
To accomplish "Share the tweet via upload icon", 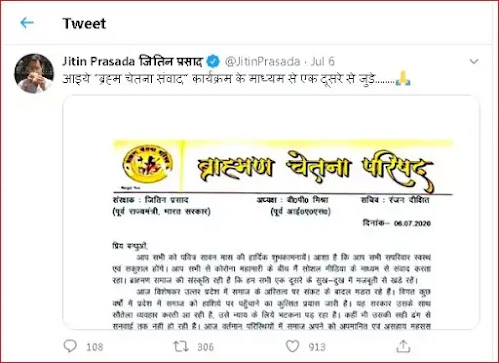I will click(403, 346).
